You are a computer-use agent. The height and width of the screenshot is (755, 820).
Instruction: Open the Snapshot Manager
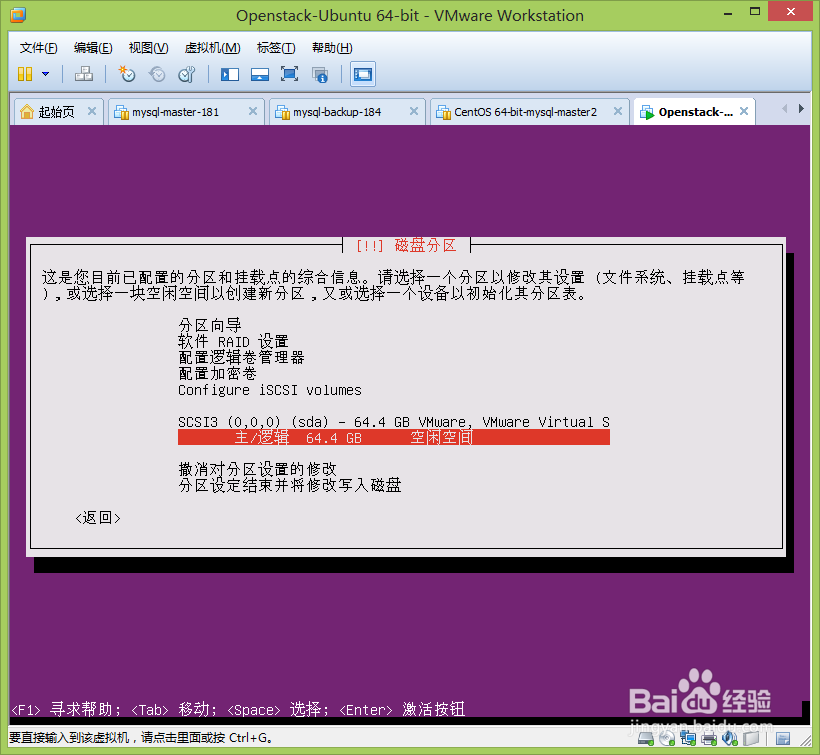click(x=187, y=74)
